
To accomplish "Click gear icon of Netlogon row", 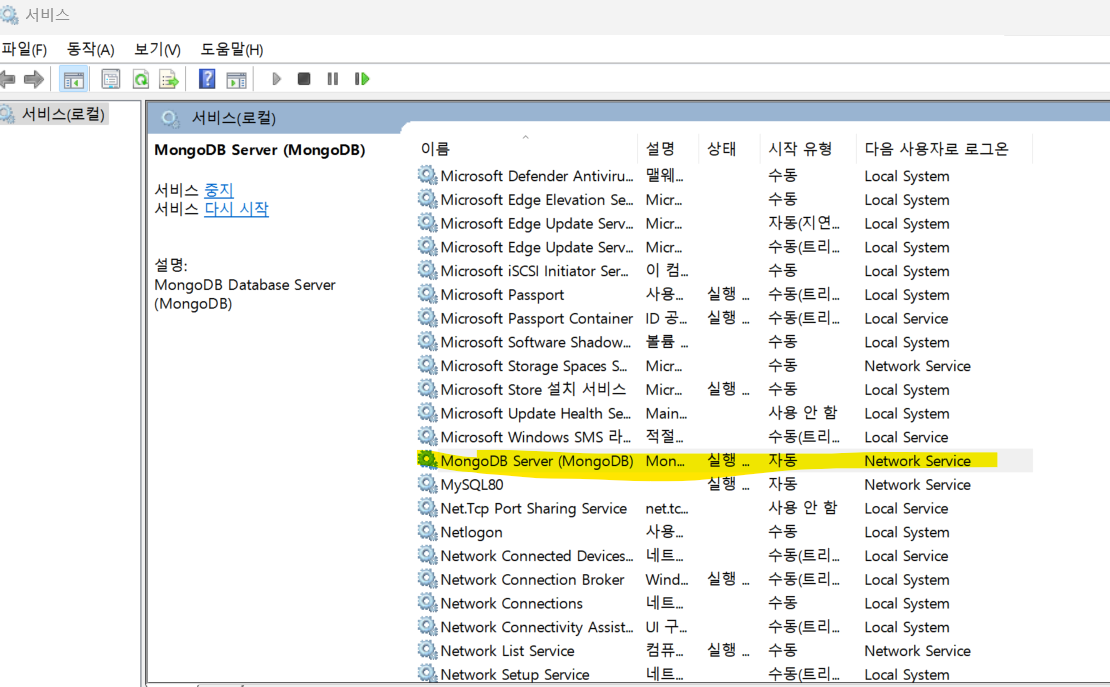I will tap(427, 531).
